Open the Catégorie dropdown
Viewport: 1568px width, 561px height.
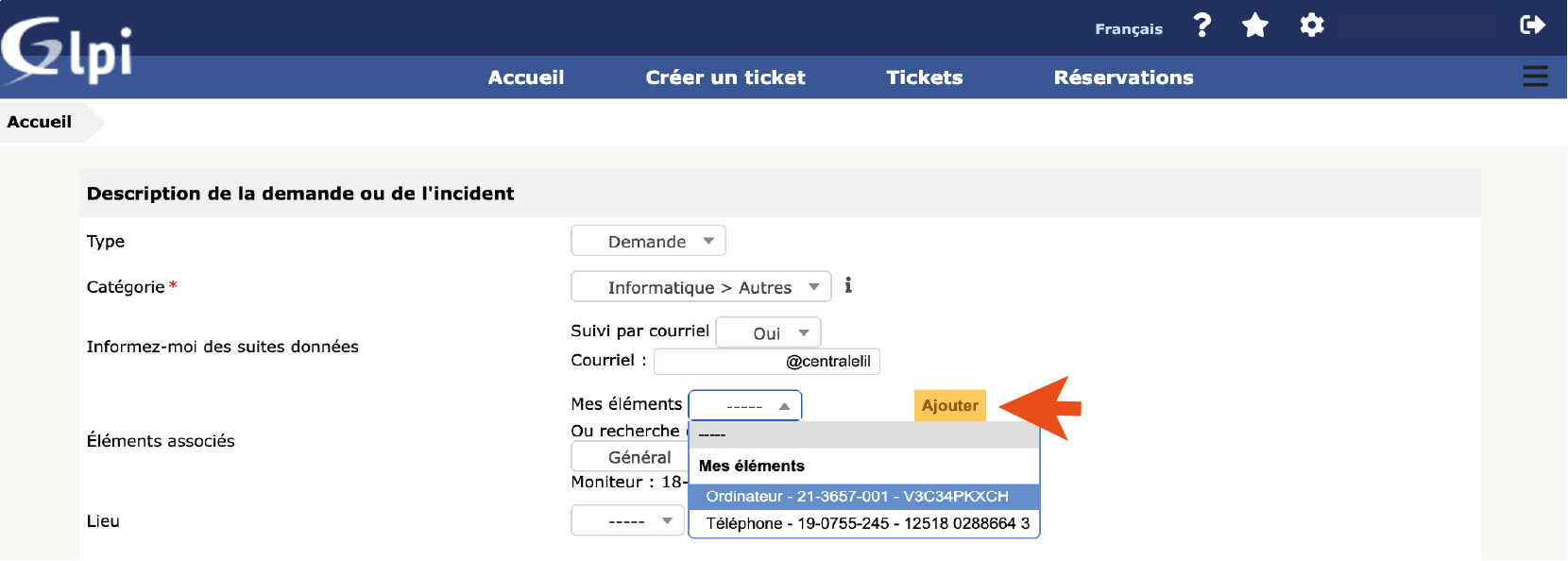(x=701, y=287)
